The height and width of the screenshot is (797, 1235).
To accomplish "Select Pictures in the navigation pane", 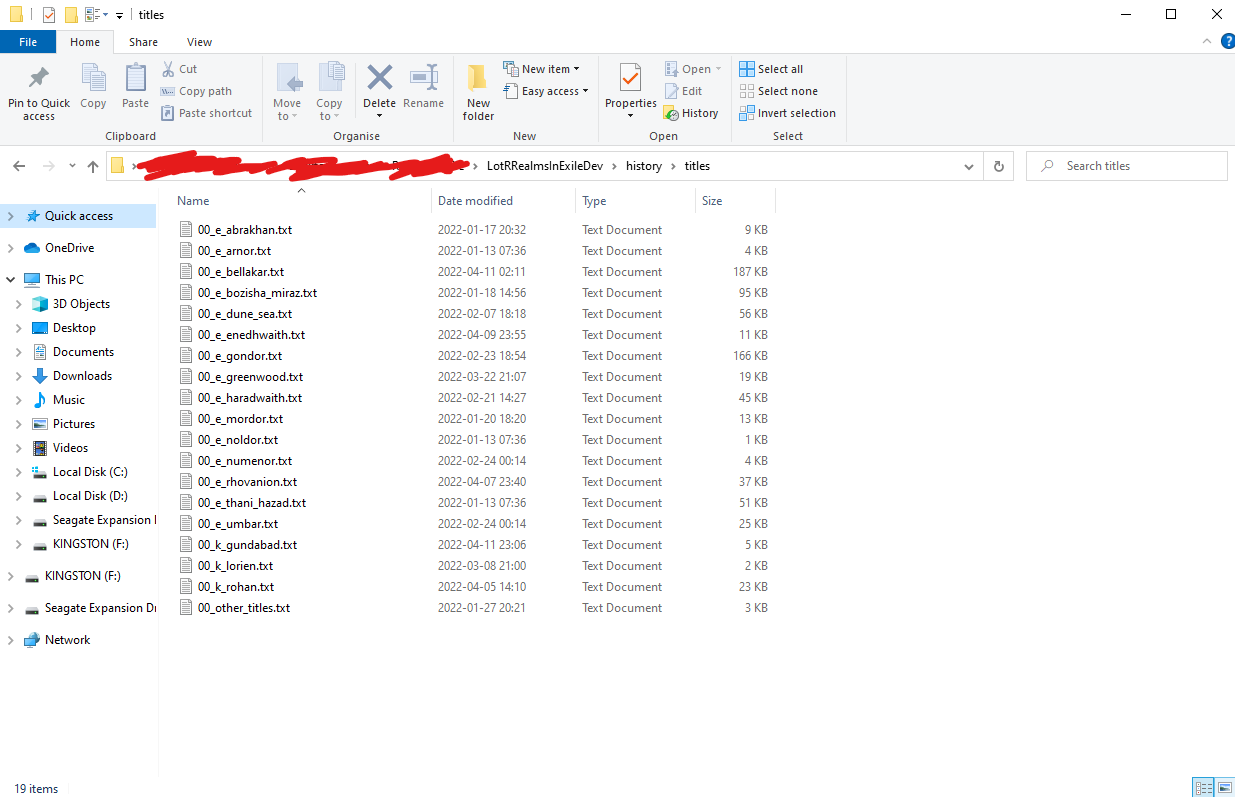I will [74, 424].
